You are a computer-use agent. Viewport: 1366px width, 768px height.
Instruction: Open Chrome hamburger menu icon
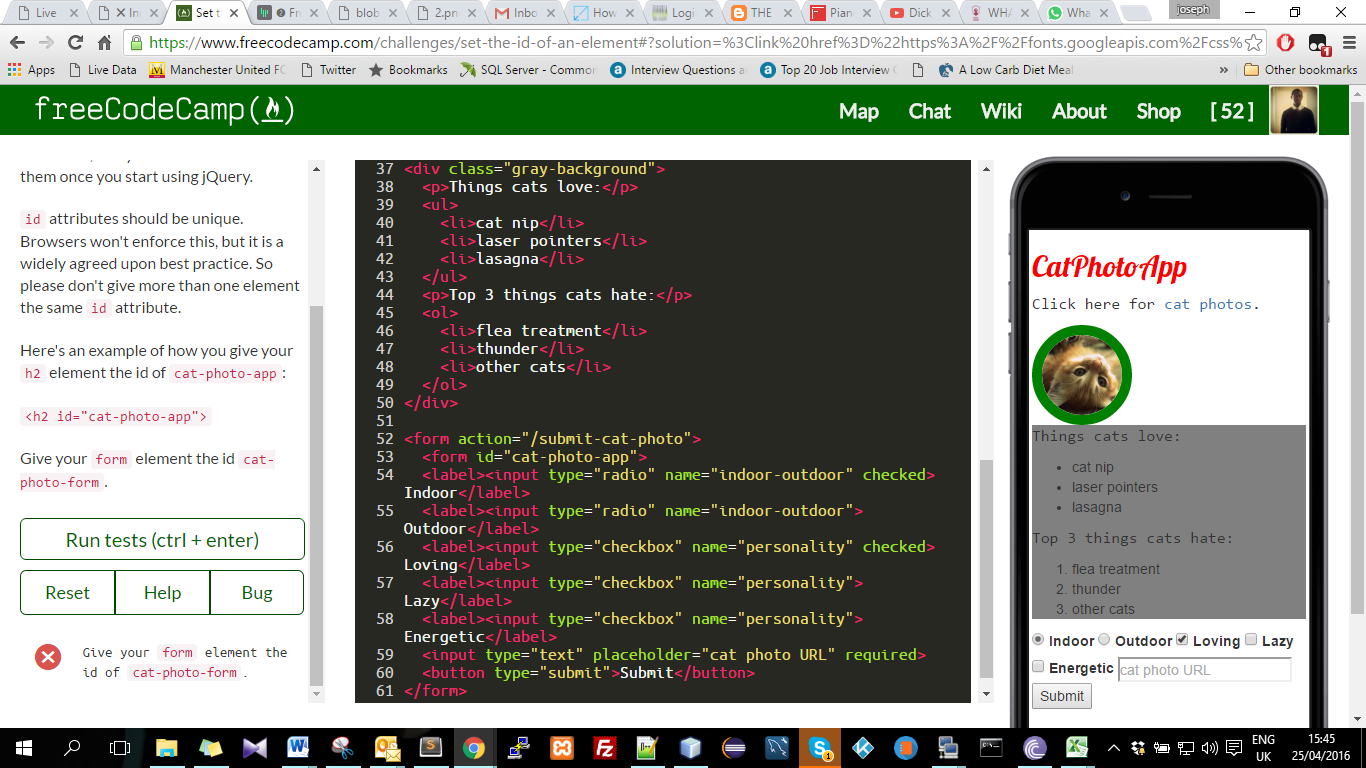pyautogui.click(x=1346, y=42)
